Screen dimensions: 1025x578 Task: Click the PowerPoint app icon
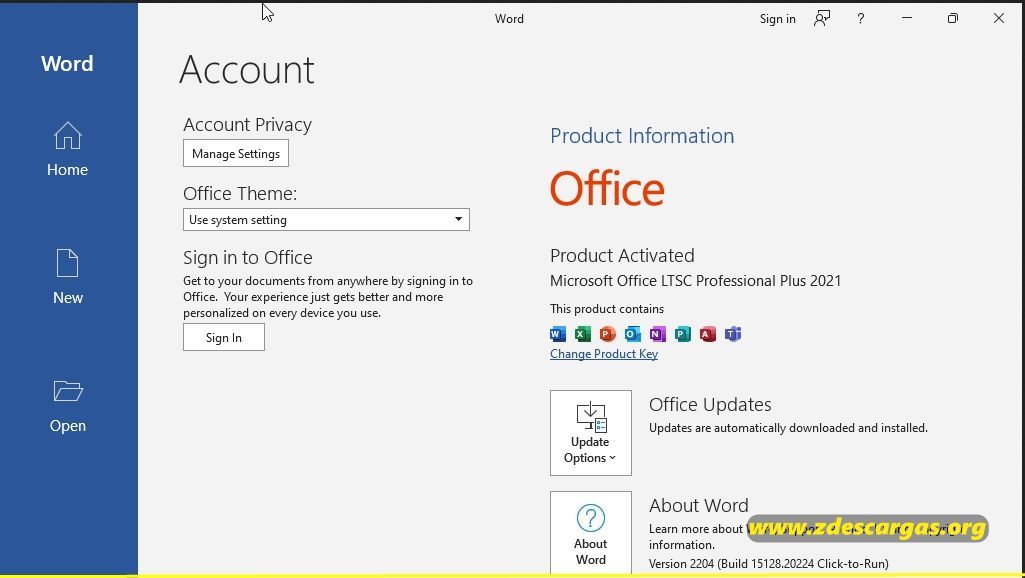point(607,334)
